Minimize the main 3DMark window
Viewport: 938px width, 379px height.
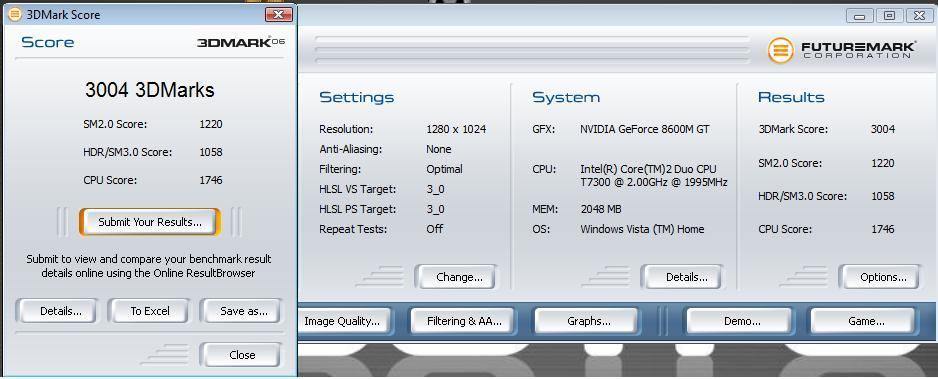pyautogui.click(x=860, y=16)
